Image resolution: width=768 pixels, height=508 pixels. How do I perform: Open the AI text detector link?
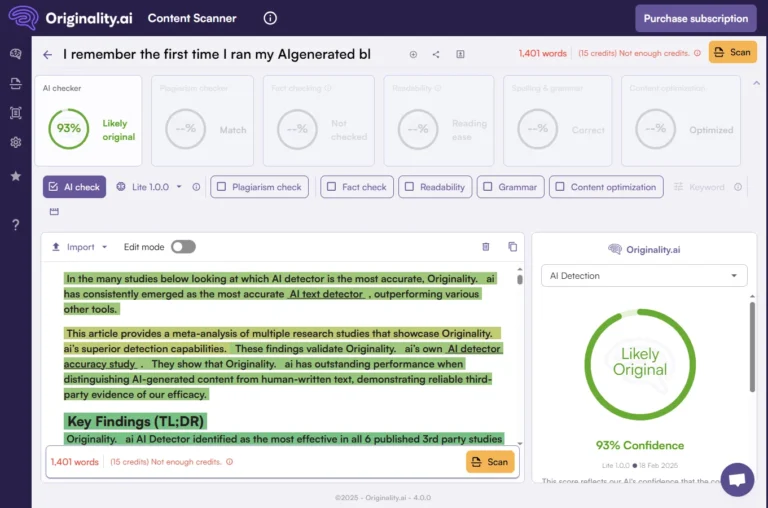tap(326, 294)
